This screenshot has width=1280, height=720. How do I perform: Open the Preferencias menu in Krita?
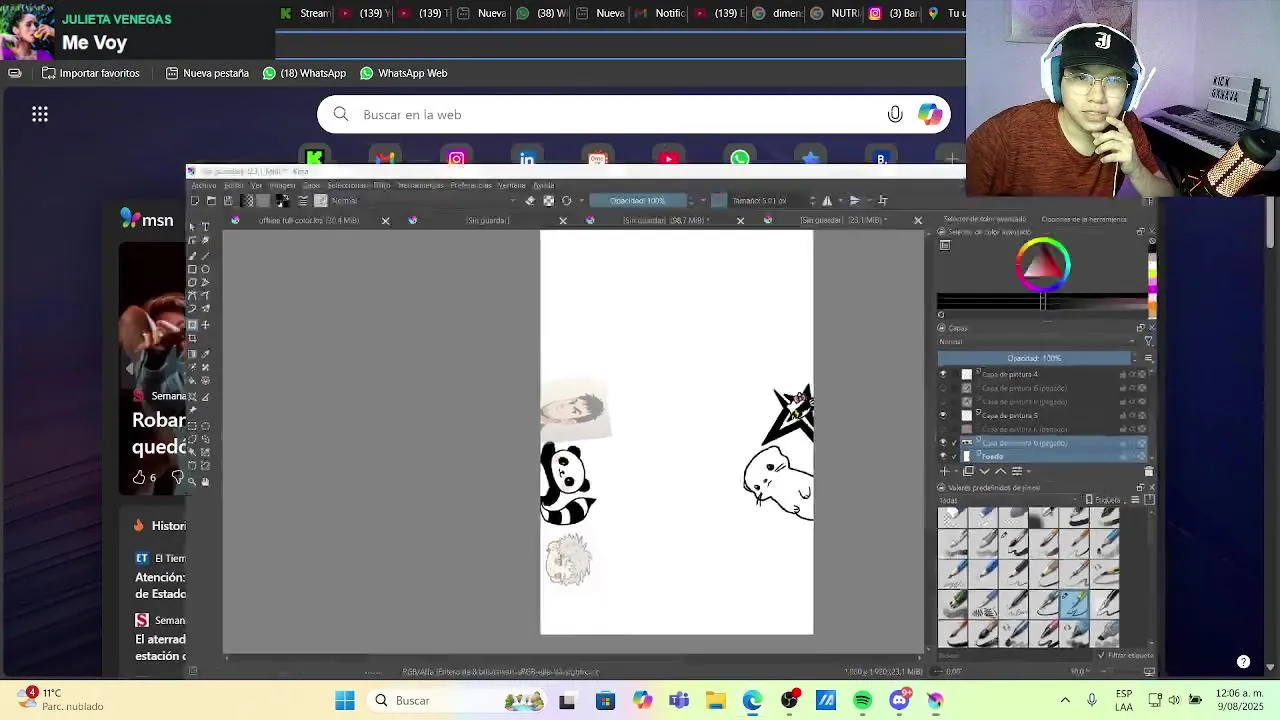471,185
